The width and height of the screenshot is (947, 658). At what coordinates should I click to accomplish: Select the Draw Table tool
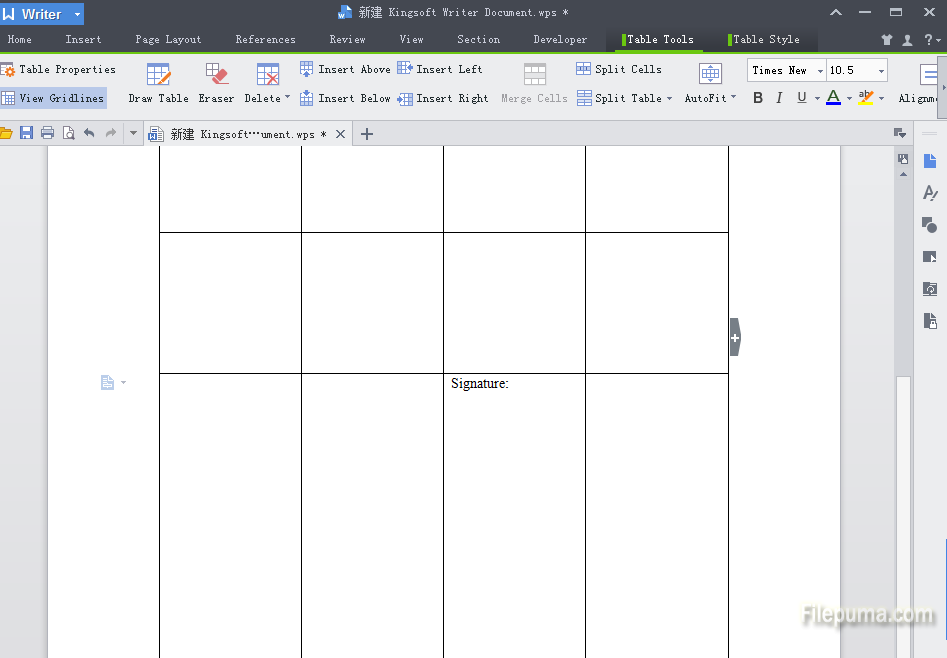[158, 83]
